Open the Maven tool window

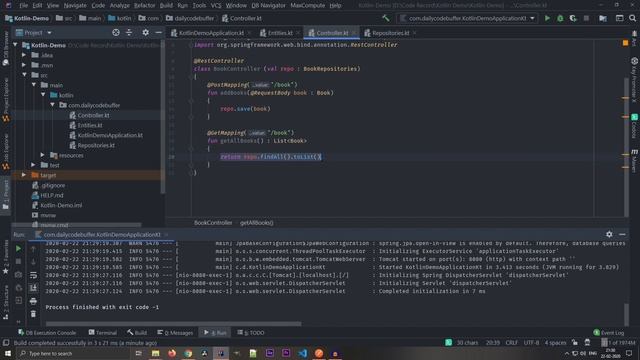[634, 160]
